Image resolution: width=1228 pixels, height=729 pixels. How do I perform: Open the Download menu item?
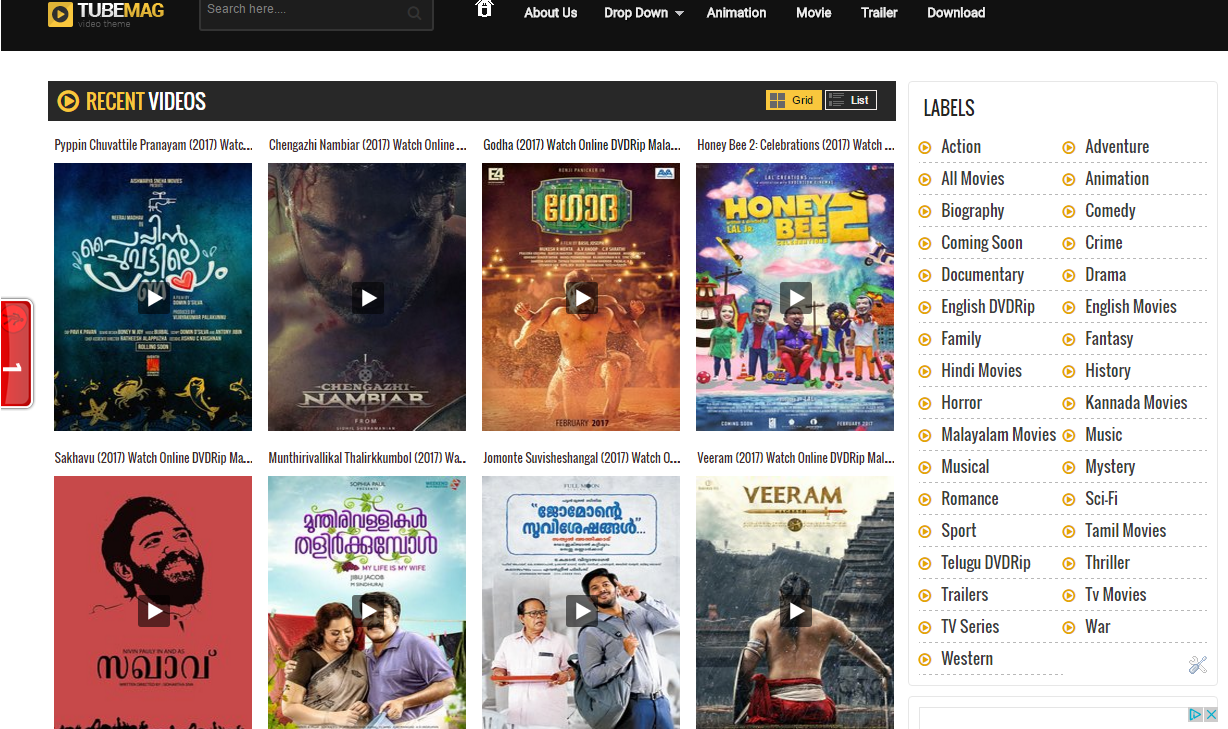pos(956,13)
